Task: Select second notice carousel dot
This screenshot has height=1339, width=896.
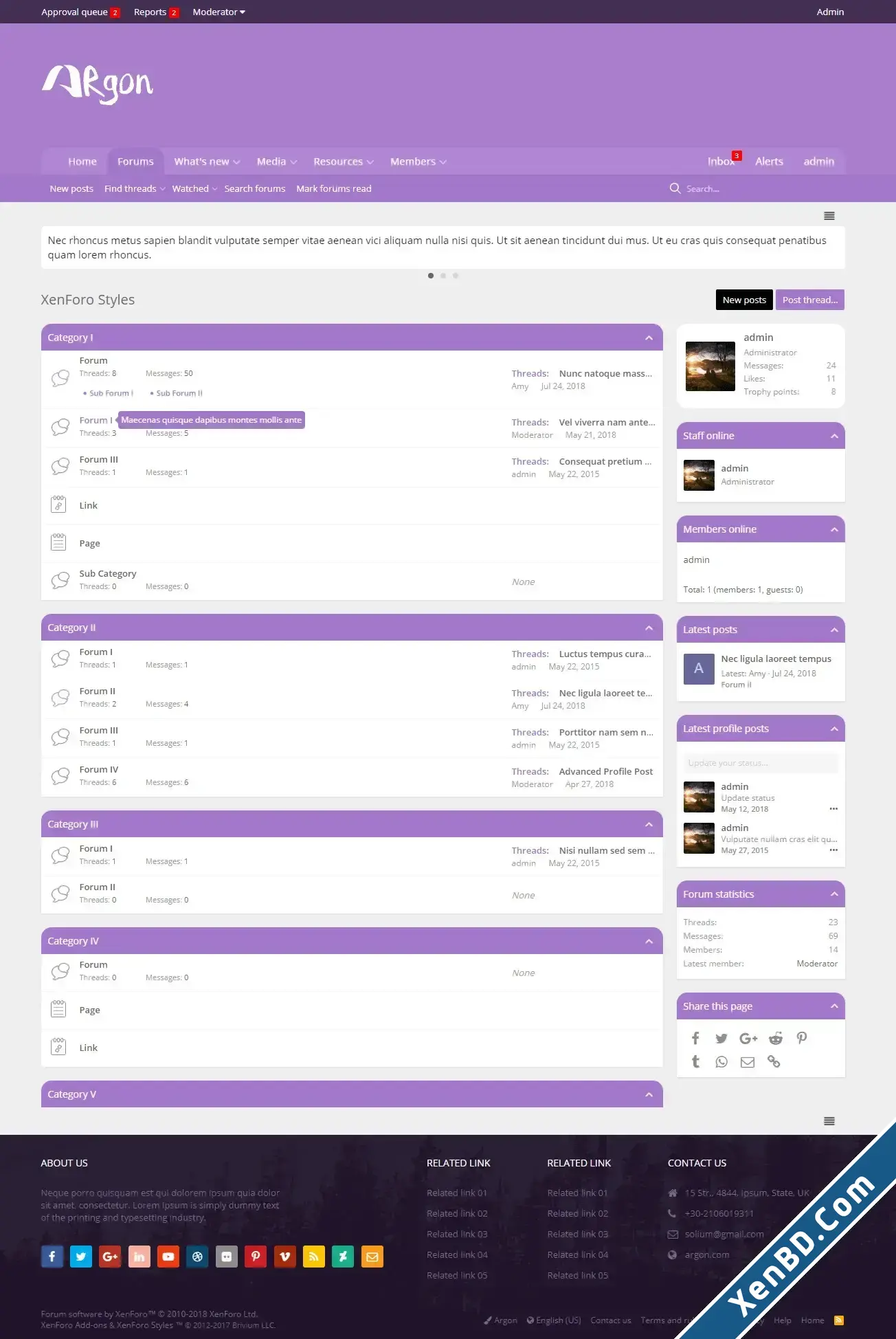Action: [443, 276]
